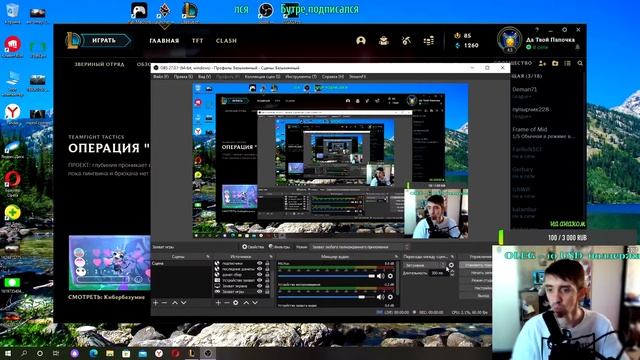Open the OBS Edit menu
This screenshot has height=360, width=640.
click(183, 77)
